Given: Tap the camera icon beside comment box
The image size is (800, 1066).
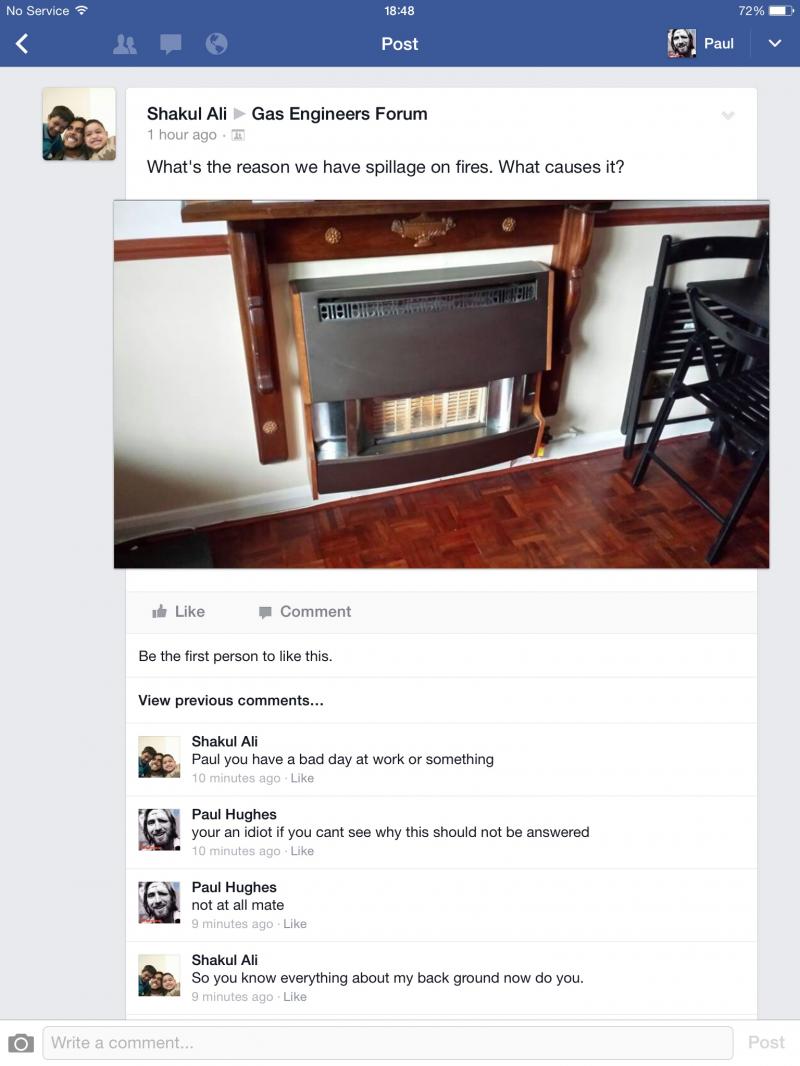Looking at the screenshot, I should (20, 1043).
